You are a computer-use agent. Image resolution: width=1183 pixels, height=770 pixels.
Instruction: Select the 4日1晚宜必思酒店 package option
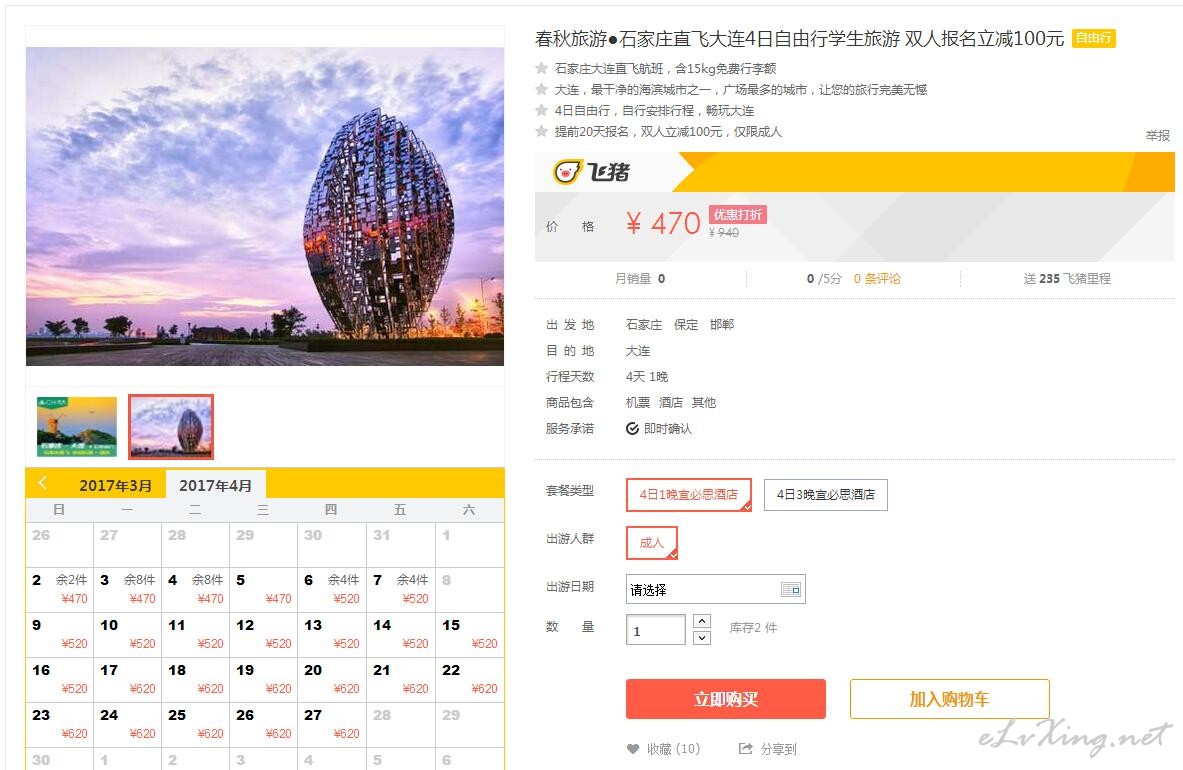pos(689,495)
